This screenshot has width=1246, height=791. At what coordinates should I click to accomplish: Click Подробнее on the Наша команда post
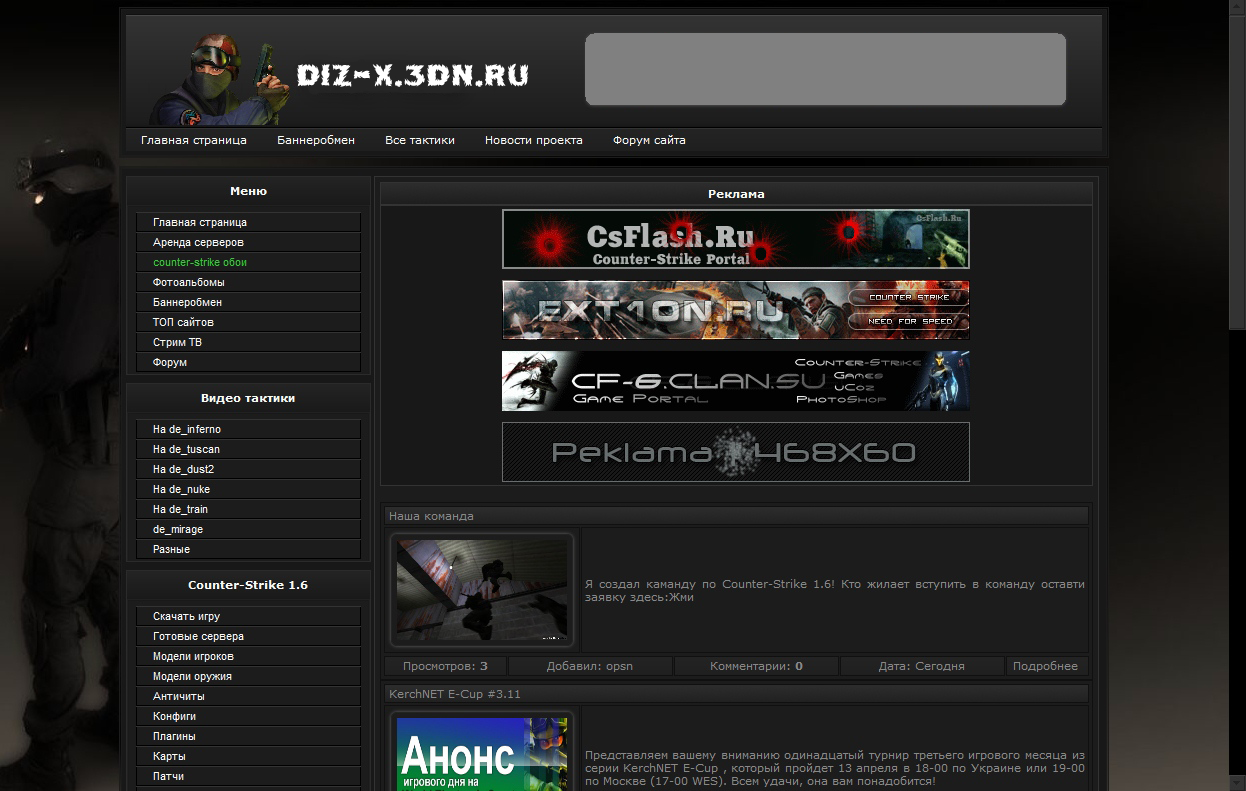coord(1045,666)
